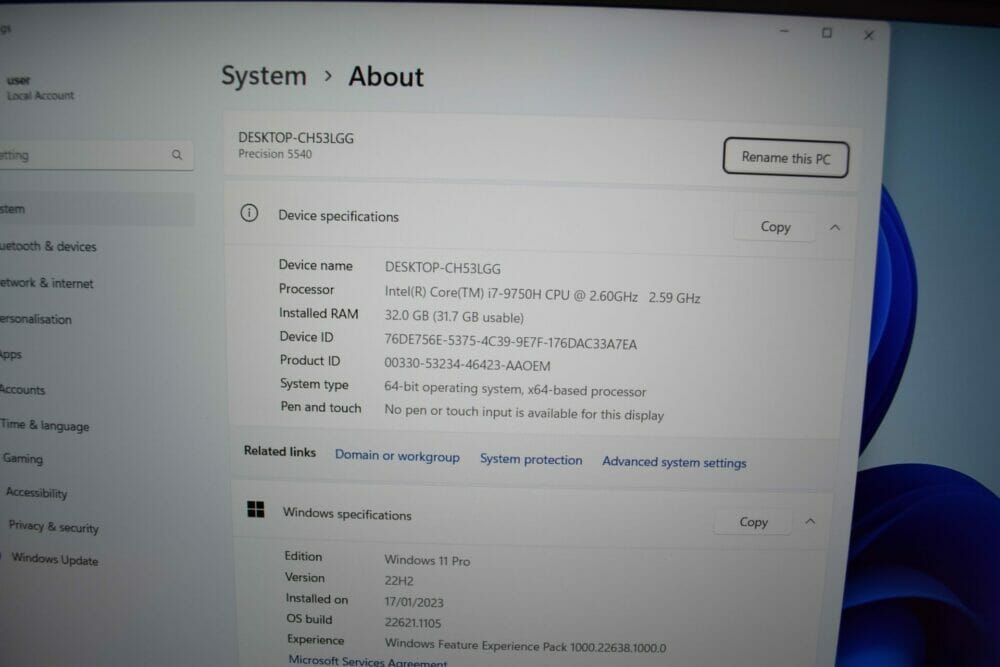Open Apps settings

tap(11, 355)
